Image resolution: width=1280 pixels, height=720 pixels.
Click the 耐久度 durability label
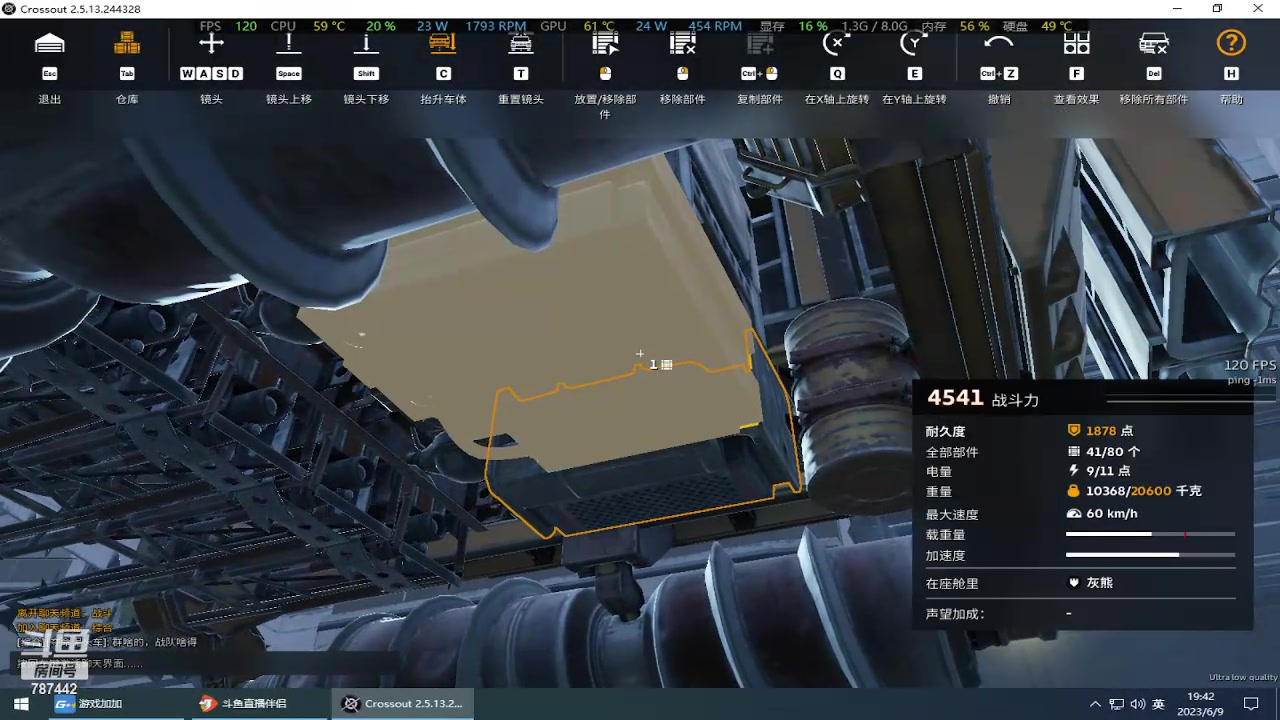pyautogui.click(x=945, y=431)
